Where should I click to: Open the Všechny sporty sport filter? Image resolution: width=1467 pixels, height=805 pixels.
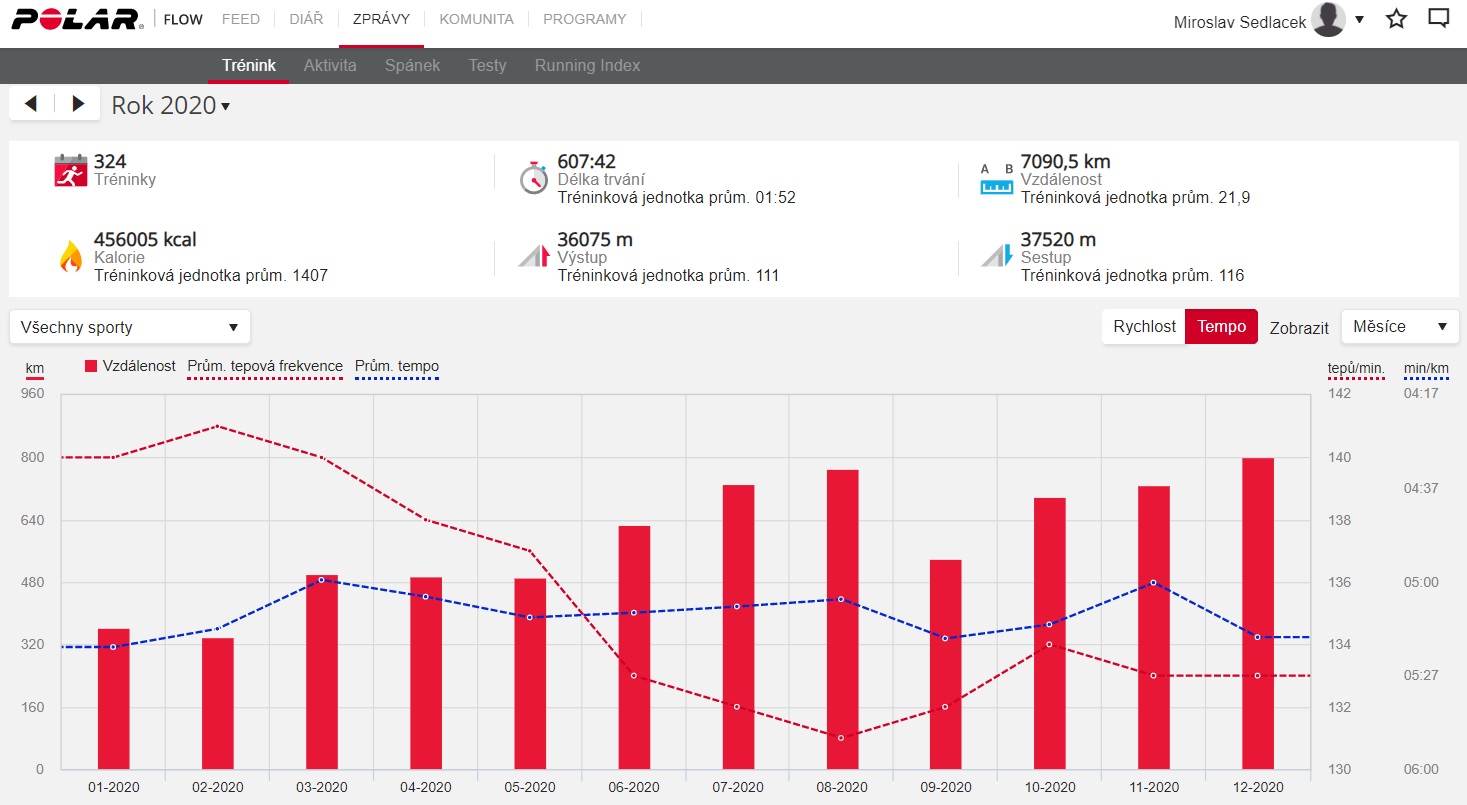[130, 327]
